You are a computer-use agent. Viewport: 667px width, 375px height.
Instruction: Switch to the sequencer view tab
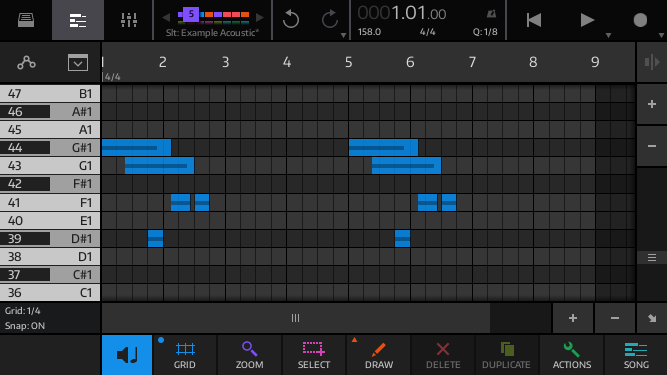click(78, 20)
